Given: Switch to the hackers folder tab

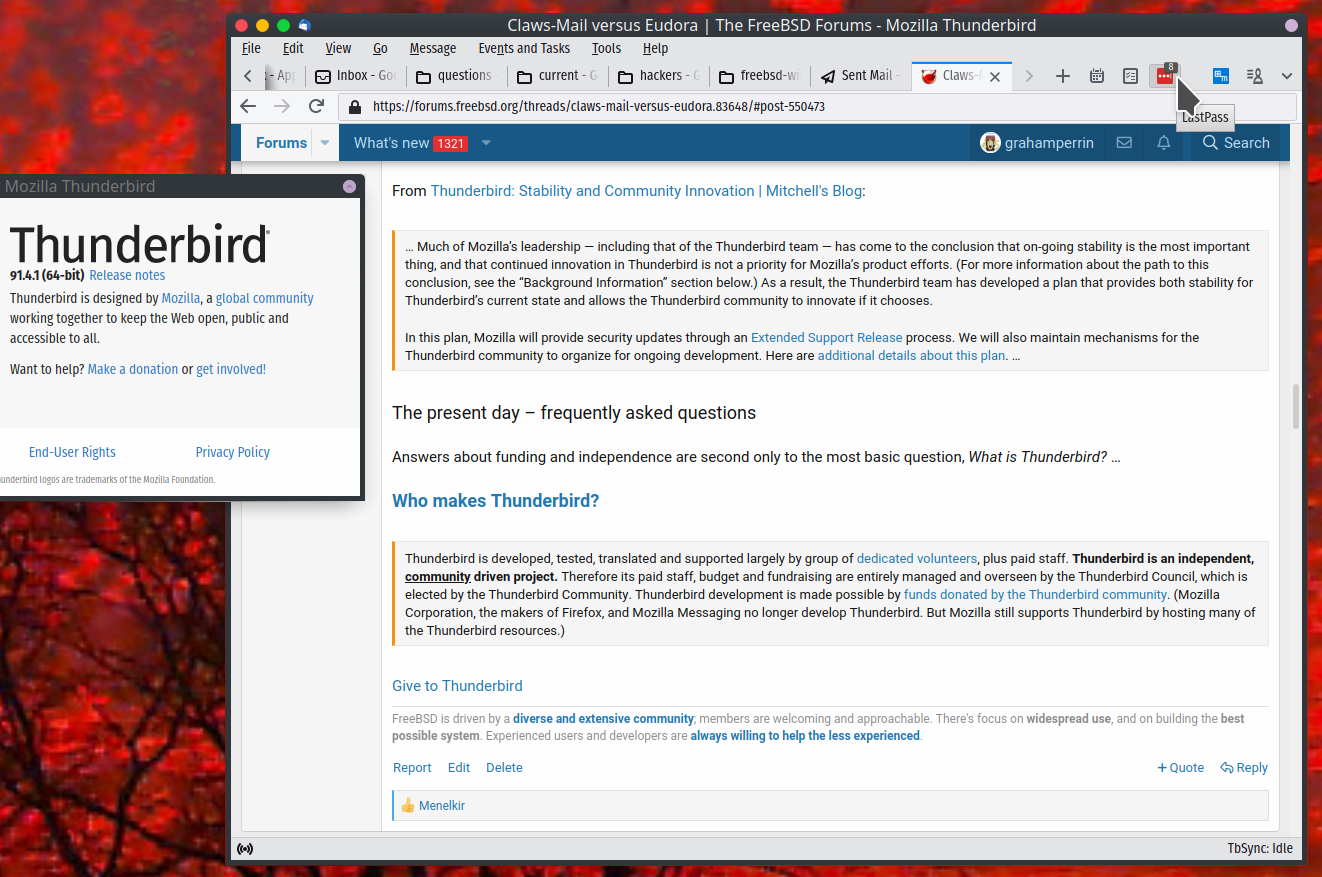Looking at the screenshot, I should (x=657, y=76).
